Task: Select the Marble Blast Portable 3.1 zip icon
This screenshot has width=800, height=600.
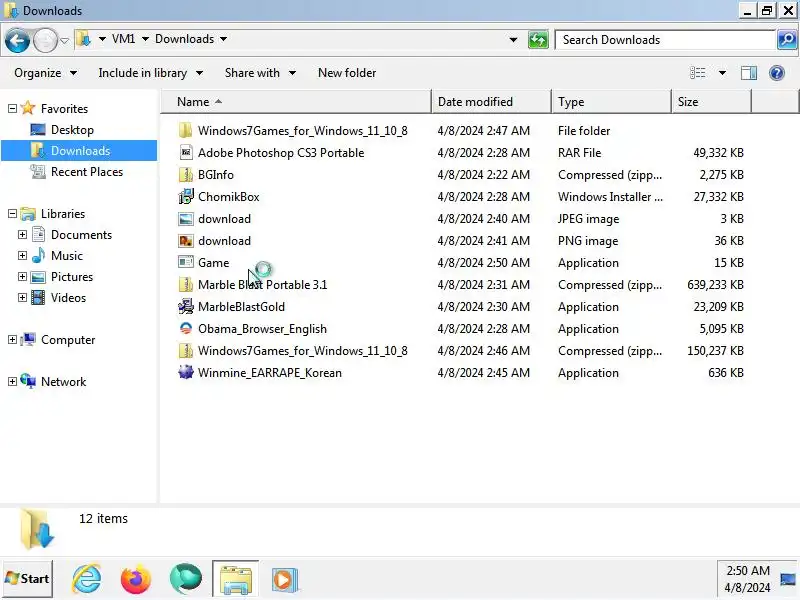Action: click(x=186, y=285)
